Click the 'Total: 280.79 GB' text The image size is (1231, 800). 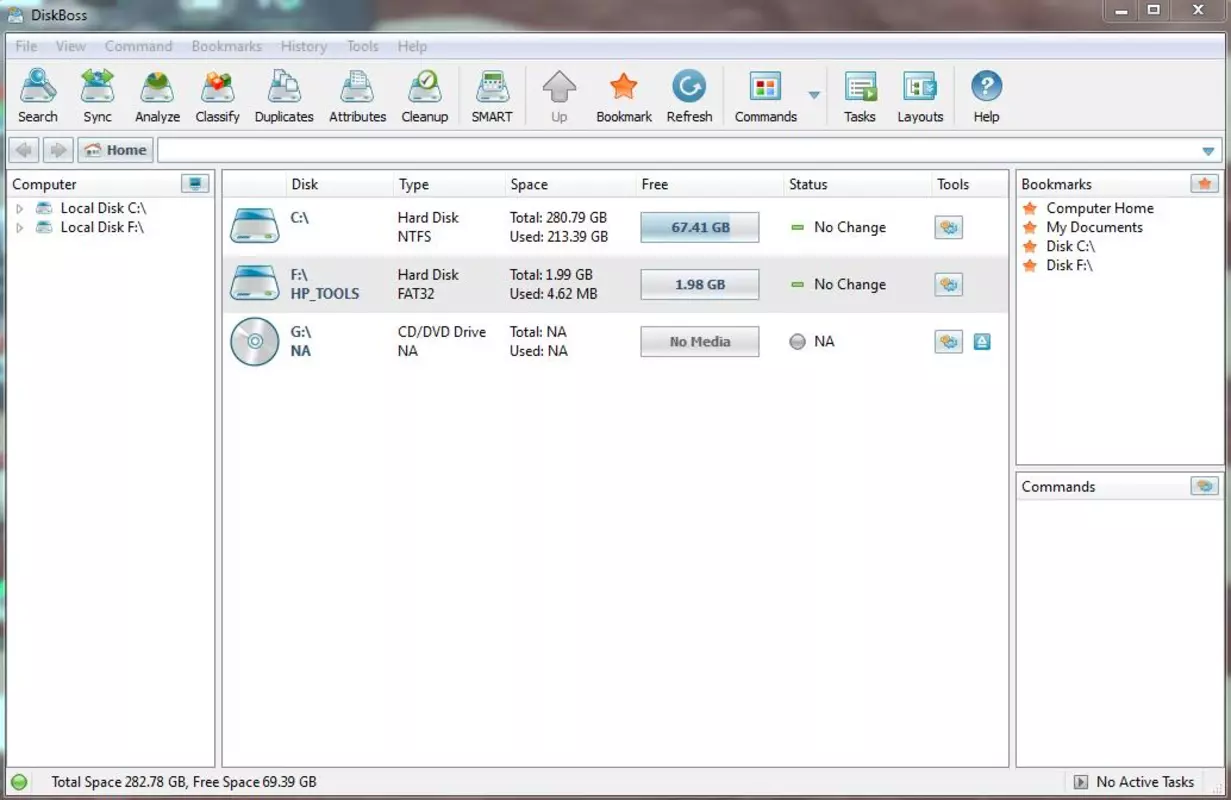pos(558,217)
